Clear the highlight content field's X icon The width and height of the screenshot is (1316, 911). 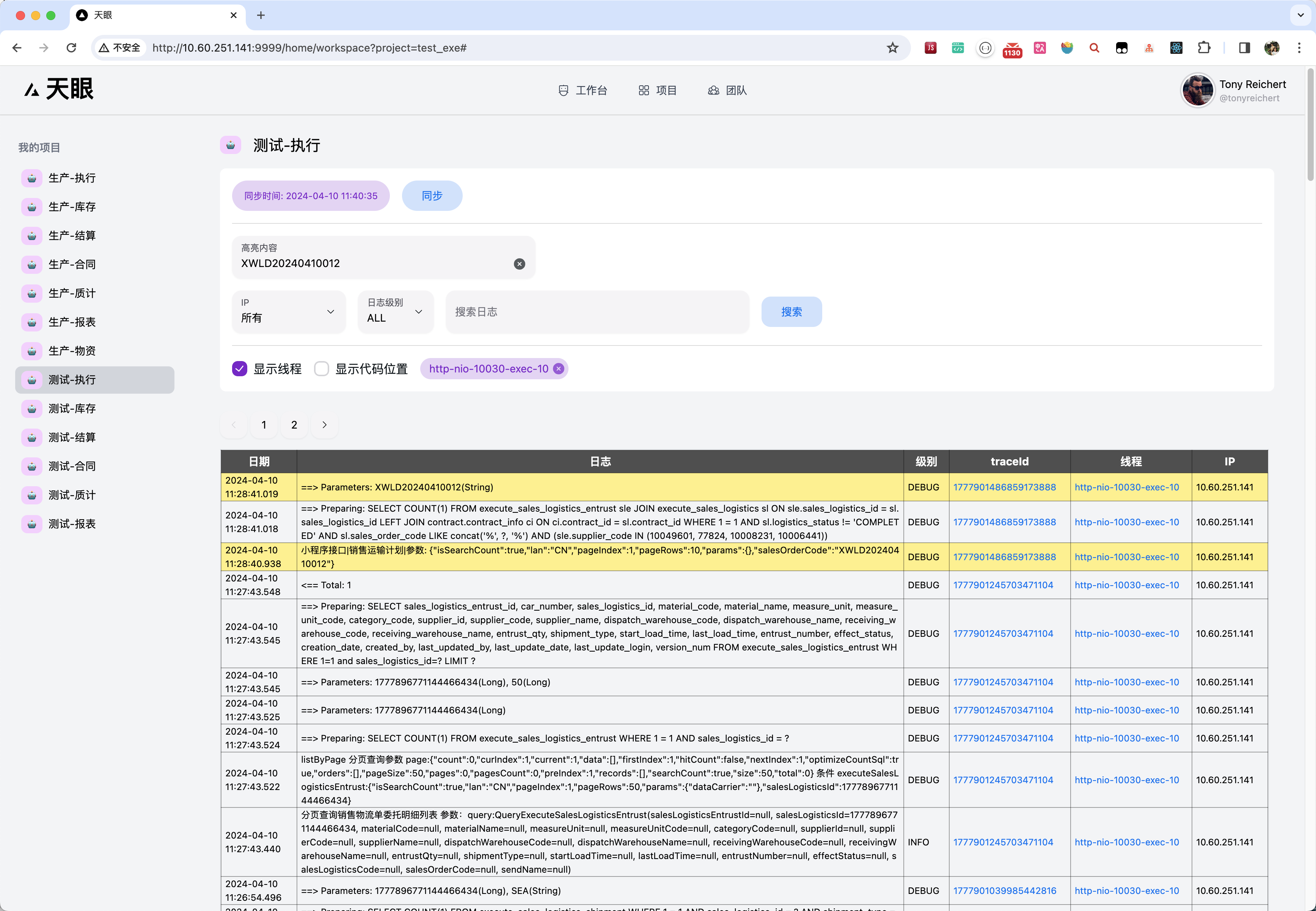[x=519, y=264]
